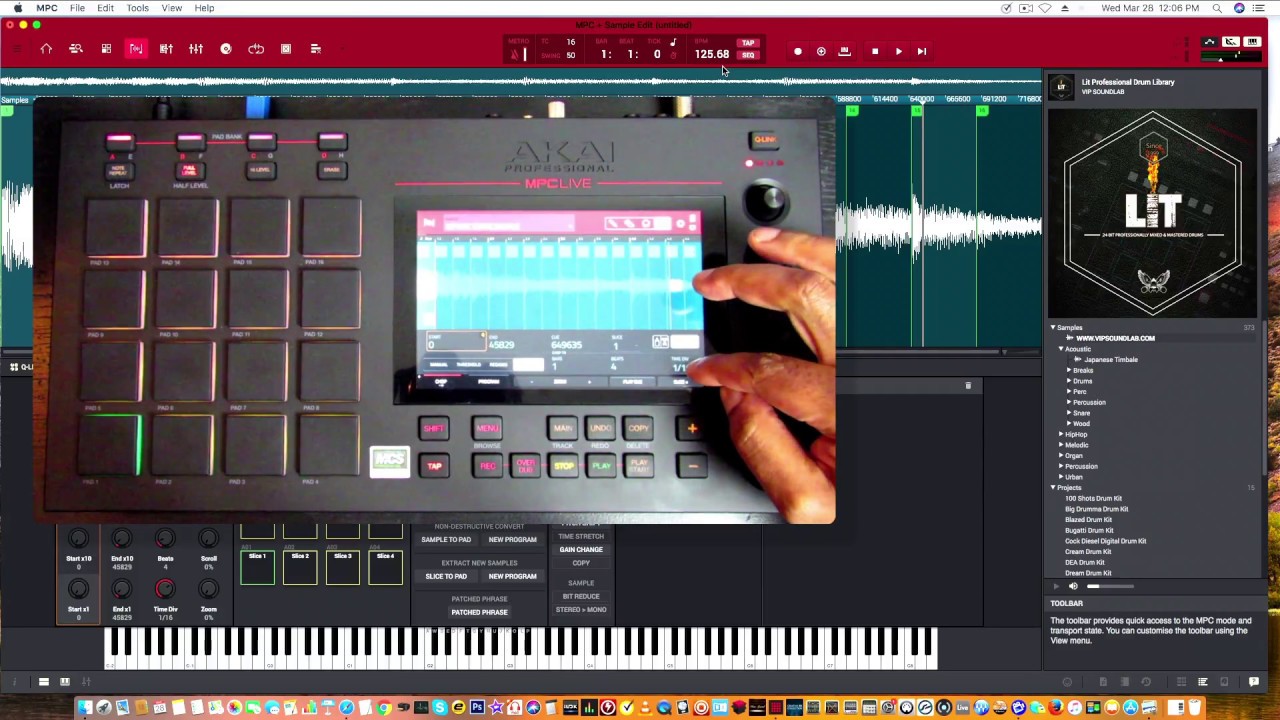Image resolution: width=1280 pixels, height=720 pixels.
Task: Click the TAP tempo button
Action: point(748,44)
